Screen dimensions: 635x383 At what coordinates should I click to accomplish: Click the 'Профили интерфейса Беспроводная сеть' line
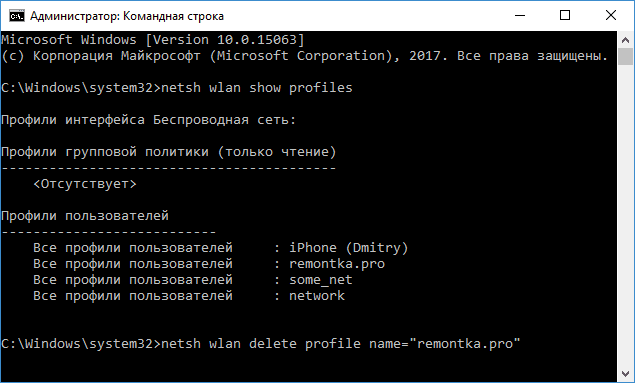pos(149,120)
